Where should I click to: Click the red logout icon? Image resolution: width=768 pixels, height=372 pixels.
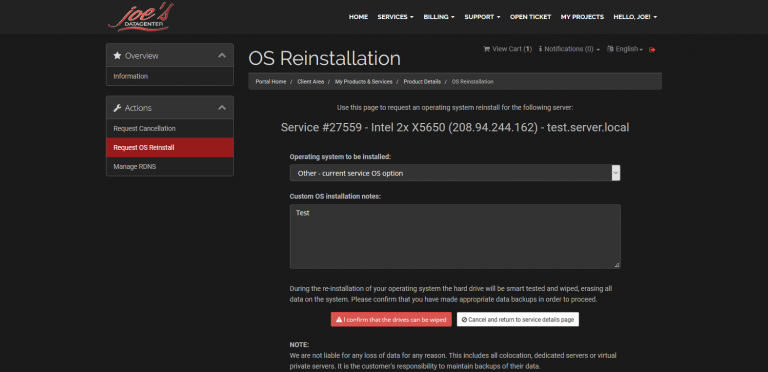(652, 49)
